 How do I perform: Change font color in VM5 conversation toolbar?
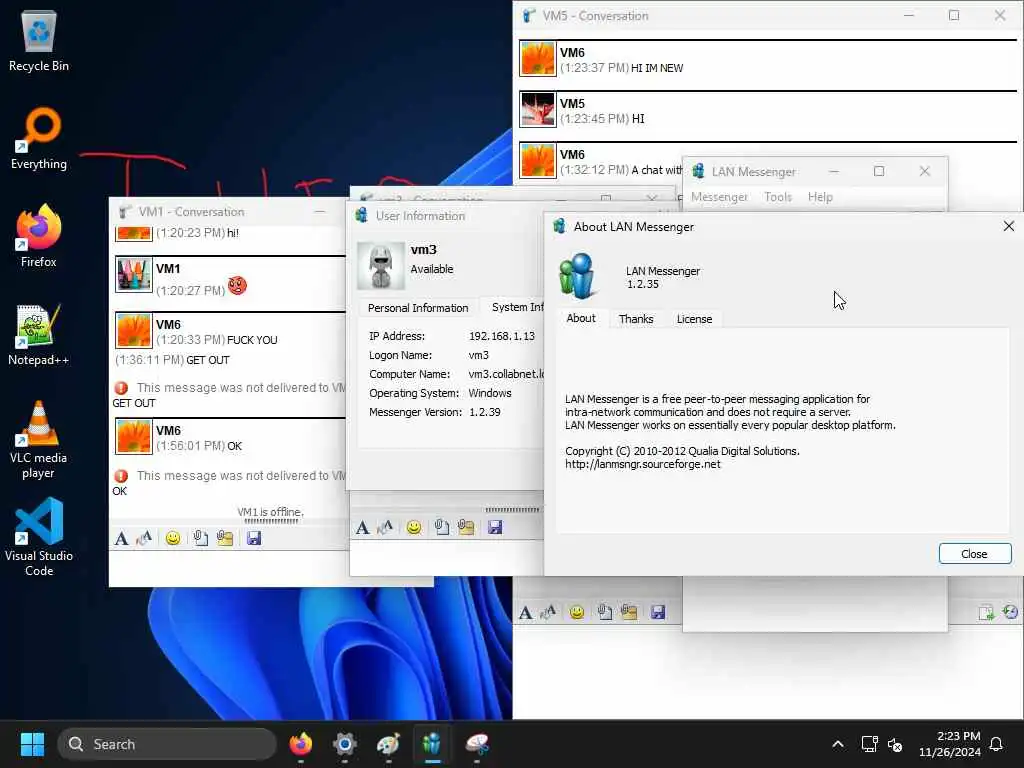[548, 613]
